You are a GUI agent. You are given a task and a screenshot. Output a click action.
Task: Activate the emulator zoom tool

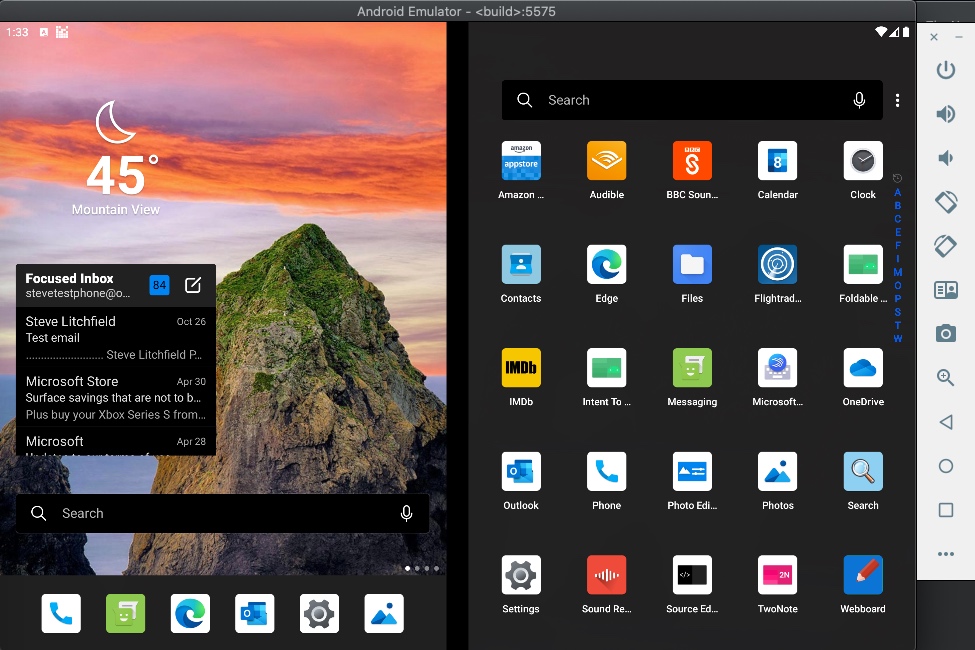click(946, 378)
